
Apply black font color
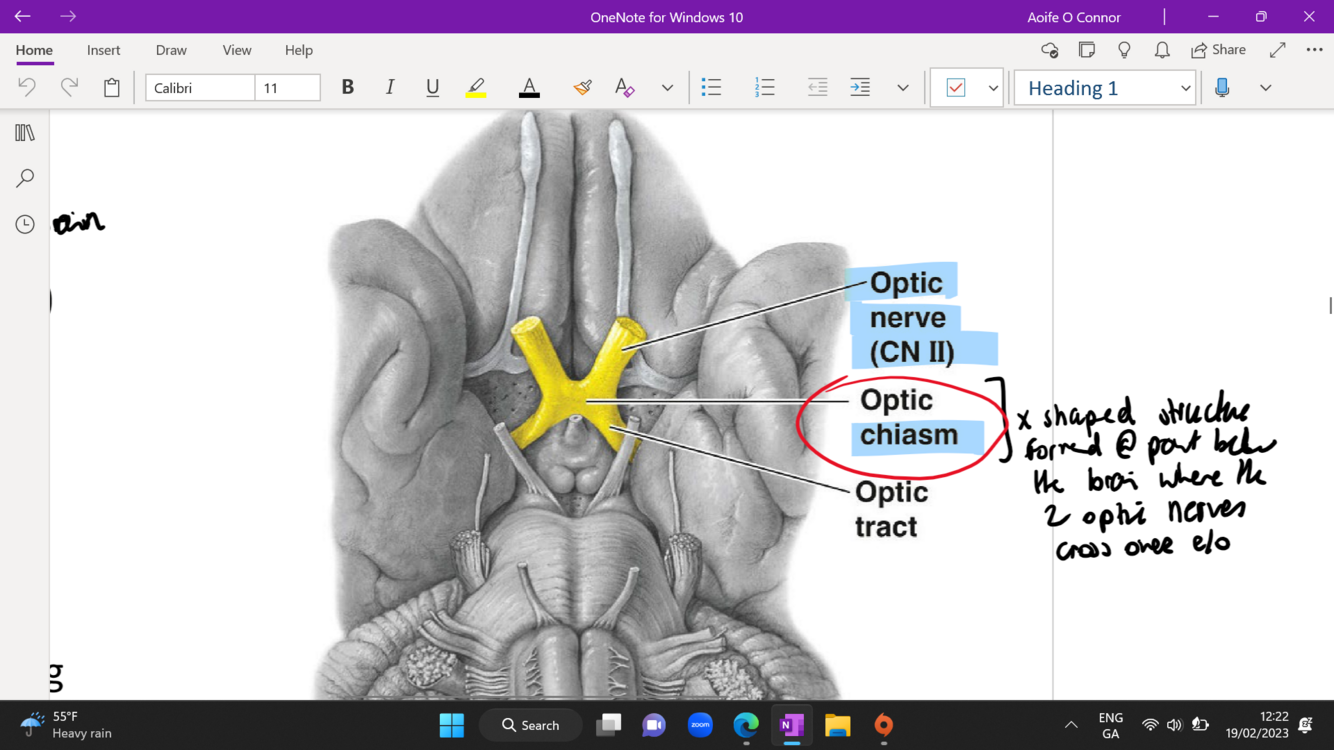click(529, 87)
